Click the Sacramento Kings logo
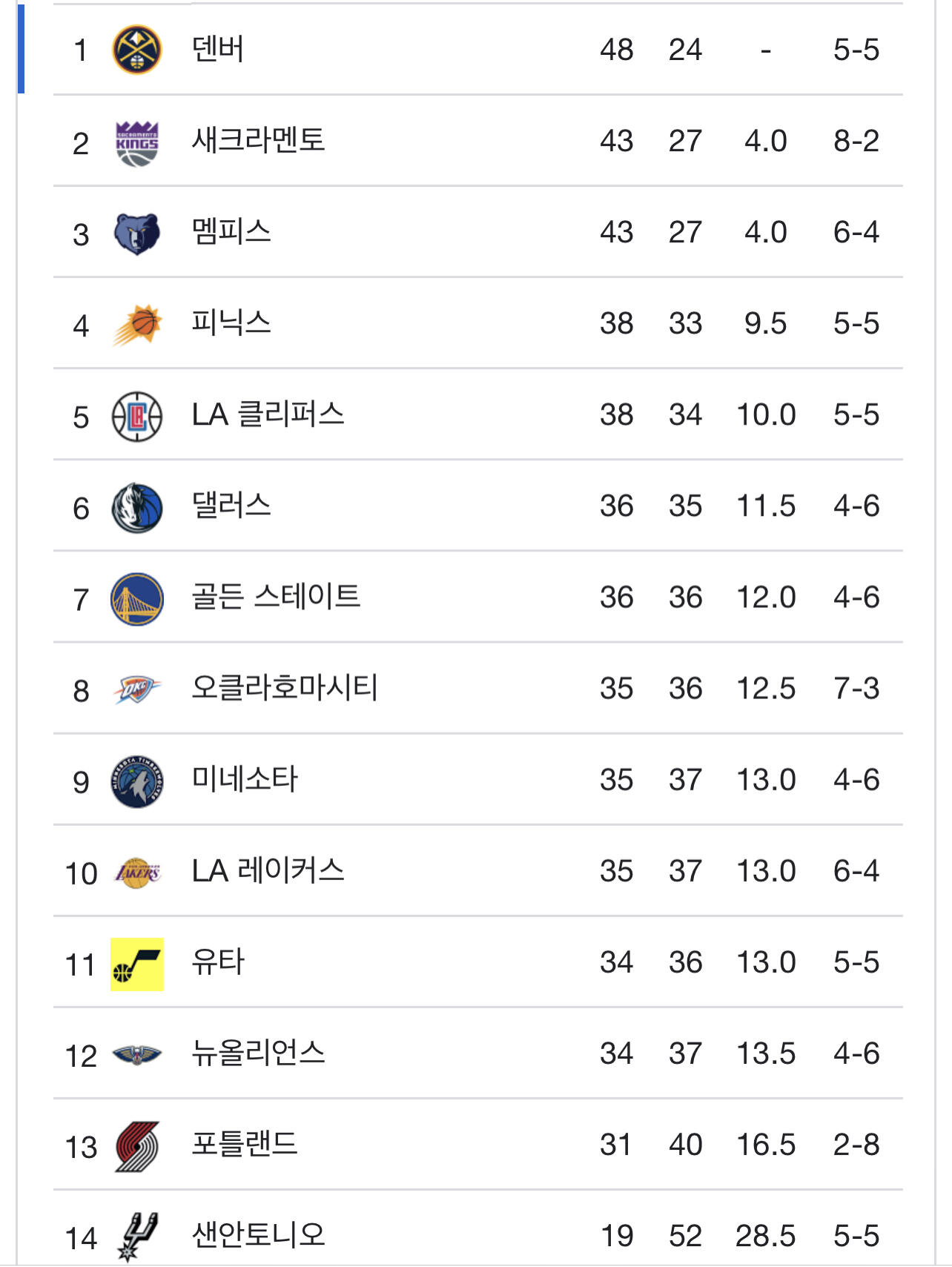Viewport: 952px width, 1267px height. point(136,142)
